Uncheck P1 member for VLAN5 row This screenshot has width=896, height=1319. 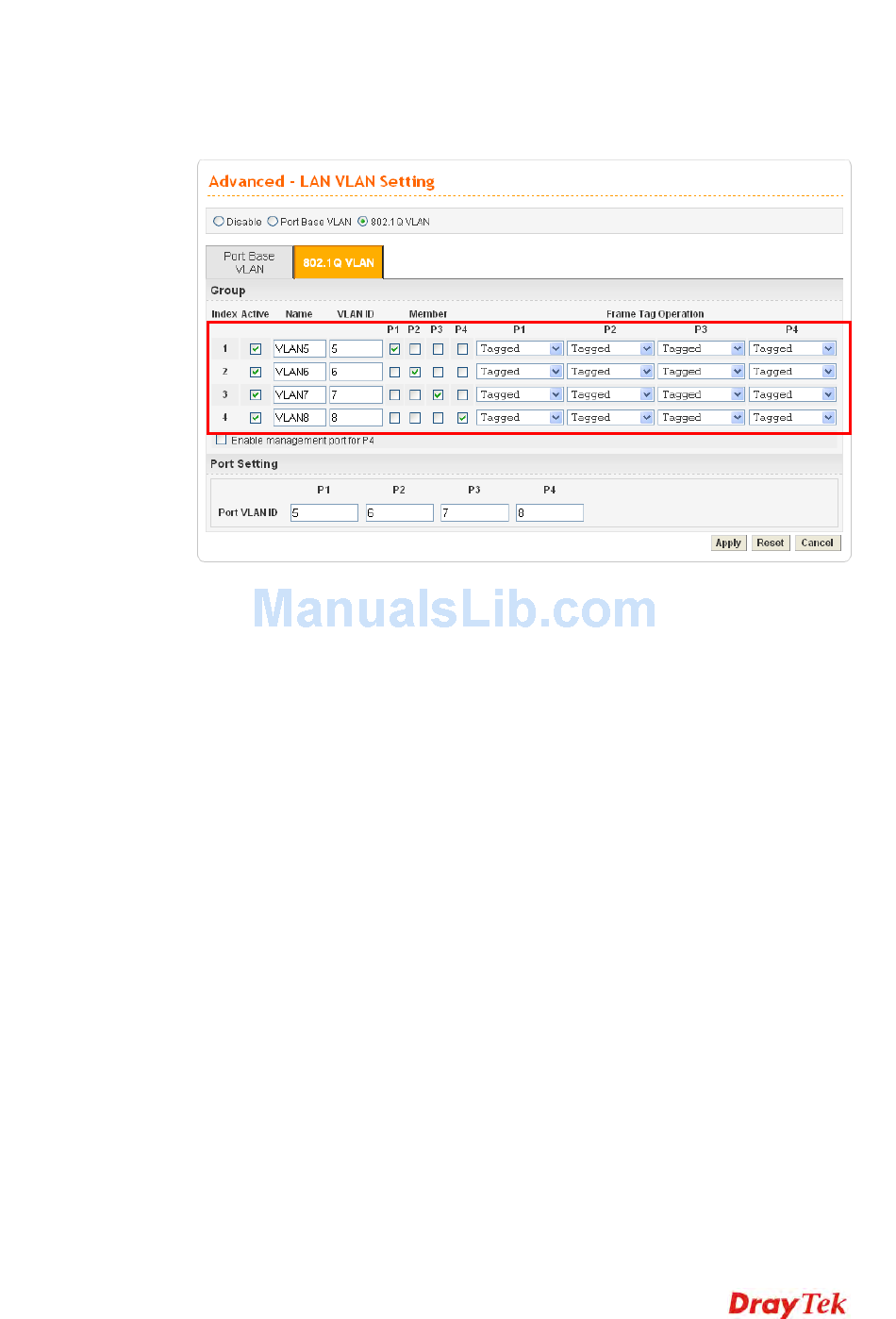click(395, 349)
